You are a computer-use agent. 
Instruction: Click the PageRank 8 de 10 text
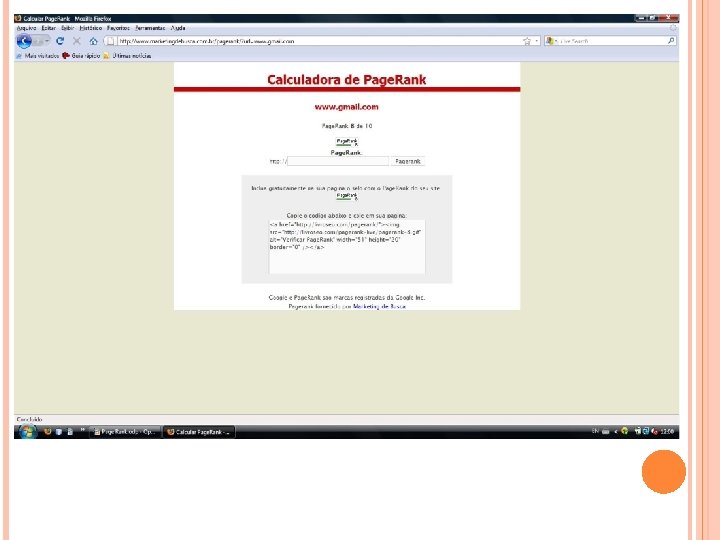point(347,126)
